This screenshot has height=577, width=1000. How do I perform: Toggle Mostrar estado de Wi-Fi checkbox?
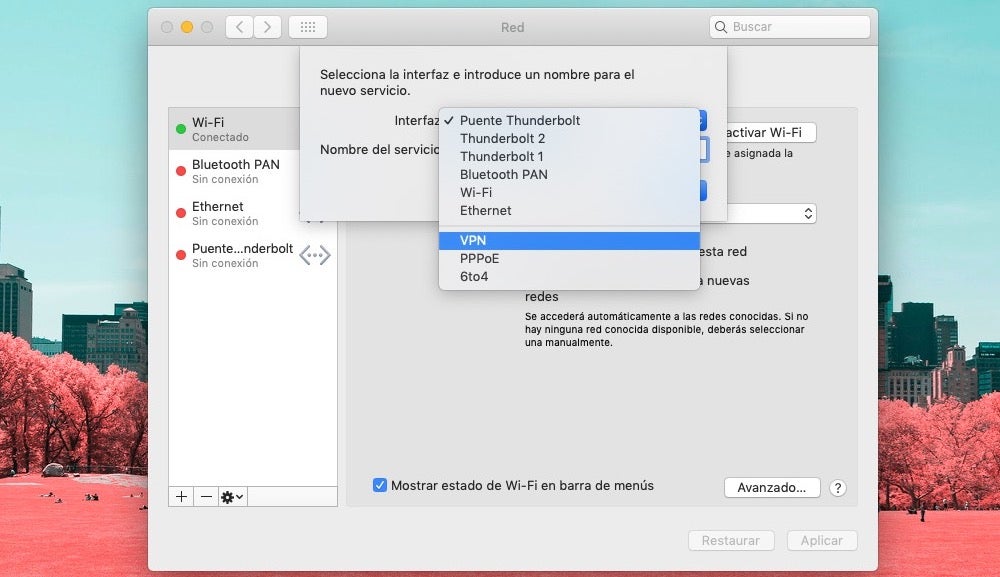coord(379,485)
